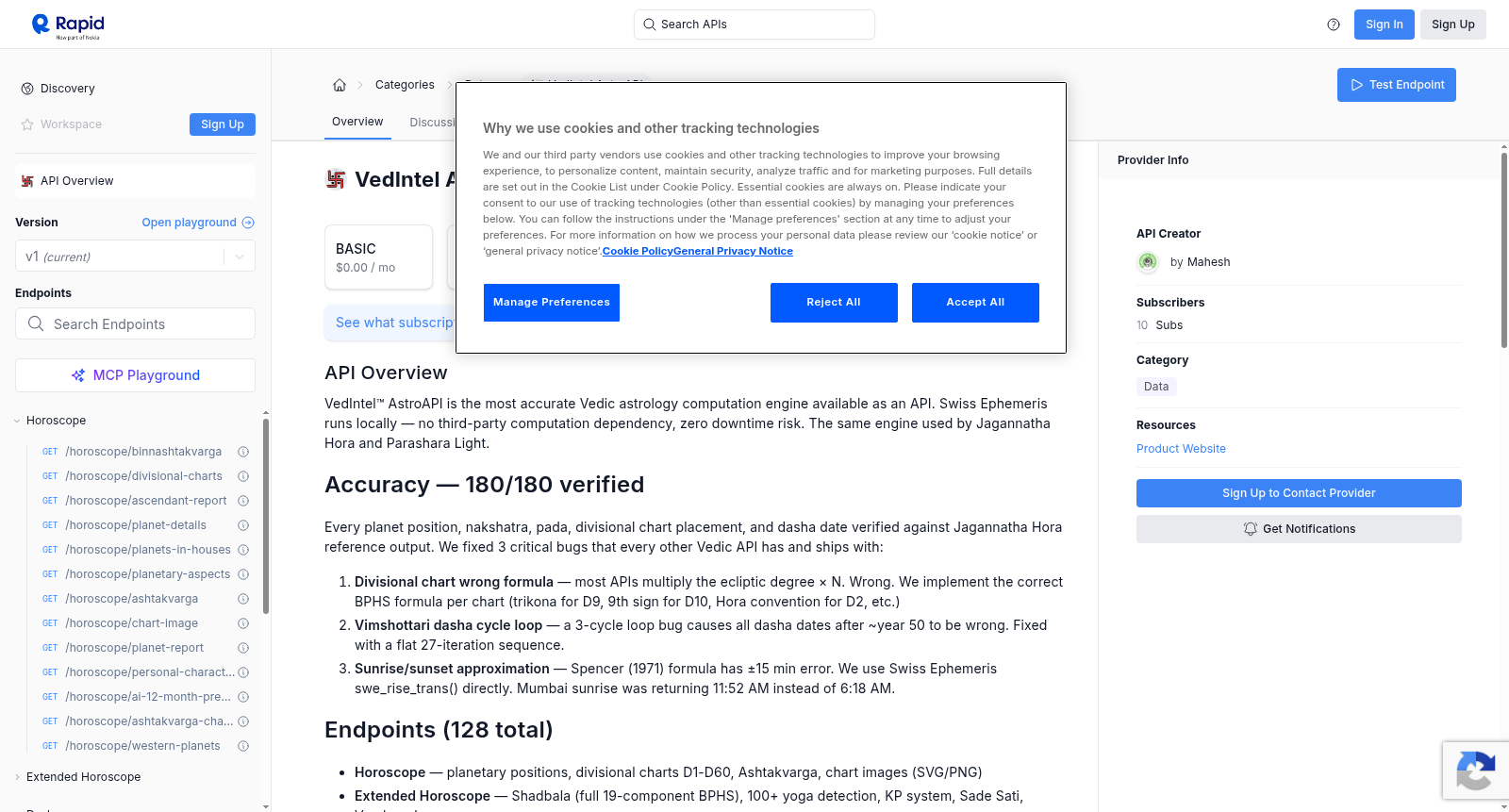Click Sign Up to Contact Provider
1509x812 pixels.
tap(1299, 493)
